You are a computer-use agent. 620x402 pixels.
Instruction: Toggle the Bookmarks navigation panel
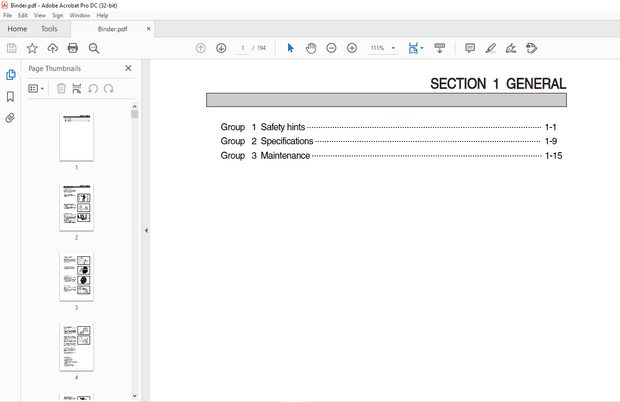pyautogui.click(x=11, y=97)
